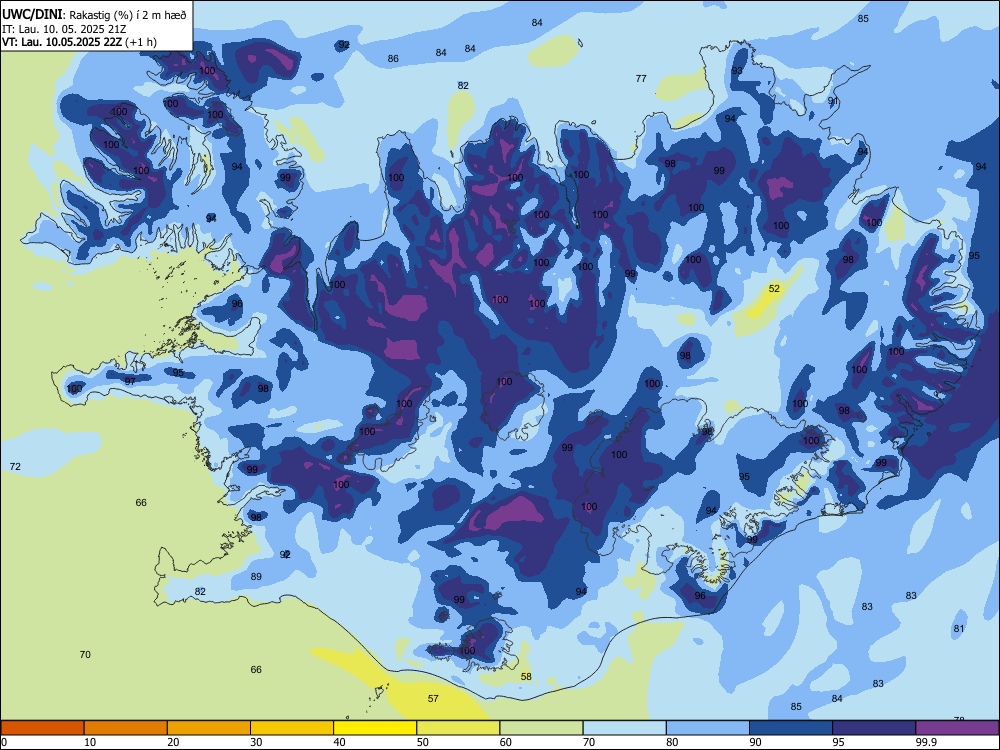Select the bright yellow 40–50 legend swatch
Screen dimensions: 1000x750
click(x=375, y=728)
